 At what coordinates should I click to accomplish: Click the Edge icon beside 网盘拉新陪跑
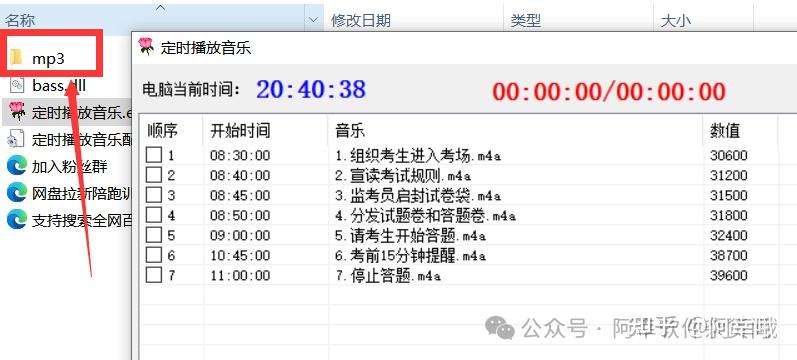click(x=17, y=193)
